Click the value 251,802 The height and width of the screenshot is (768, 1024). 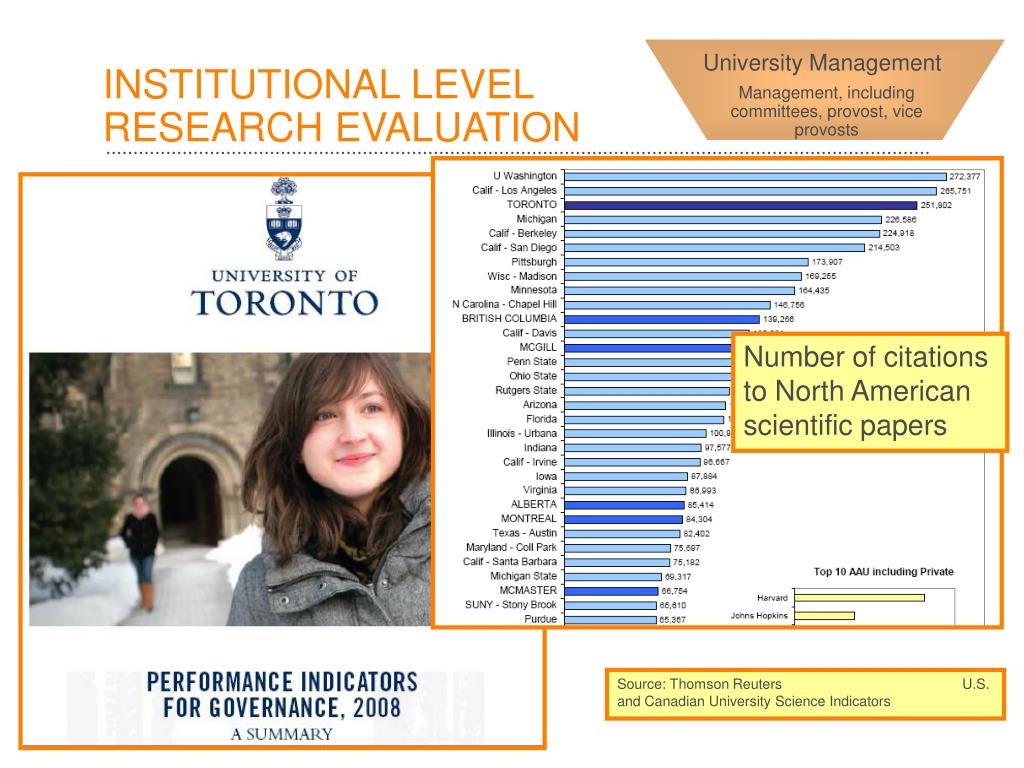pos(936,205)
